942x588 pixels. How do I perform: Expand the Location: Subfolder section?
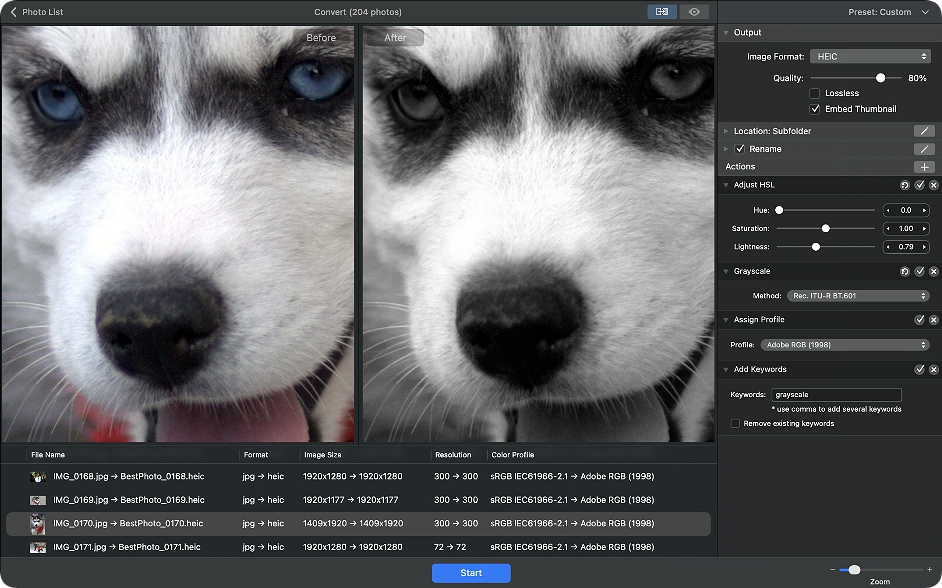(x=726, y=131)
